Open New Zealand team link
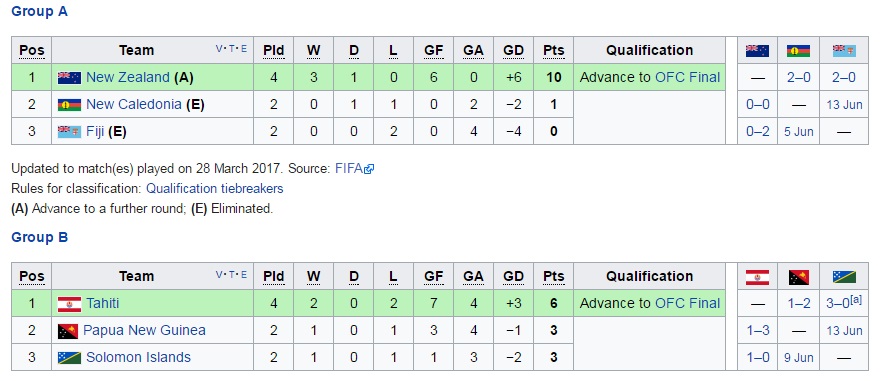883x381 pixels. coord(128,77)
